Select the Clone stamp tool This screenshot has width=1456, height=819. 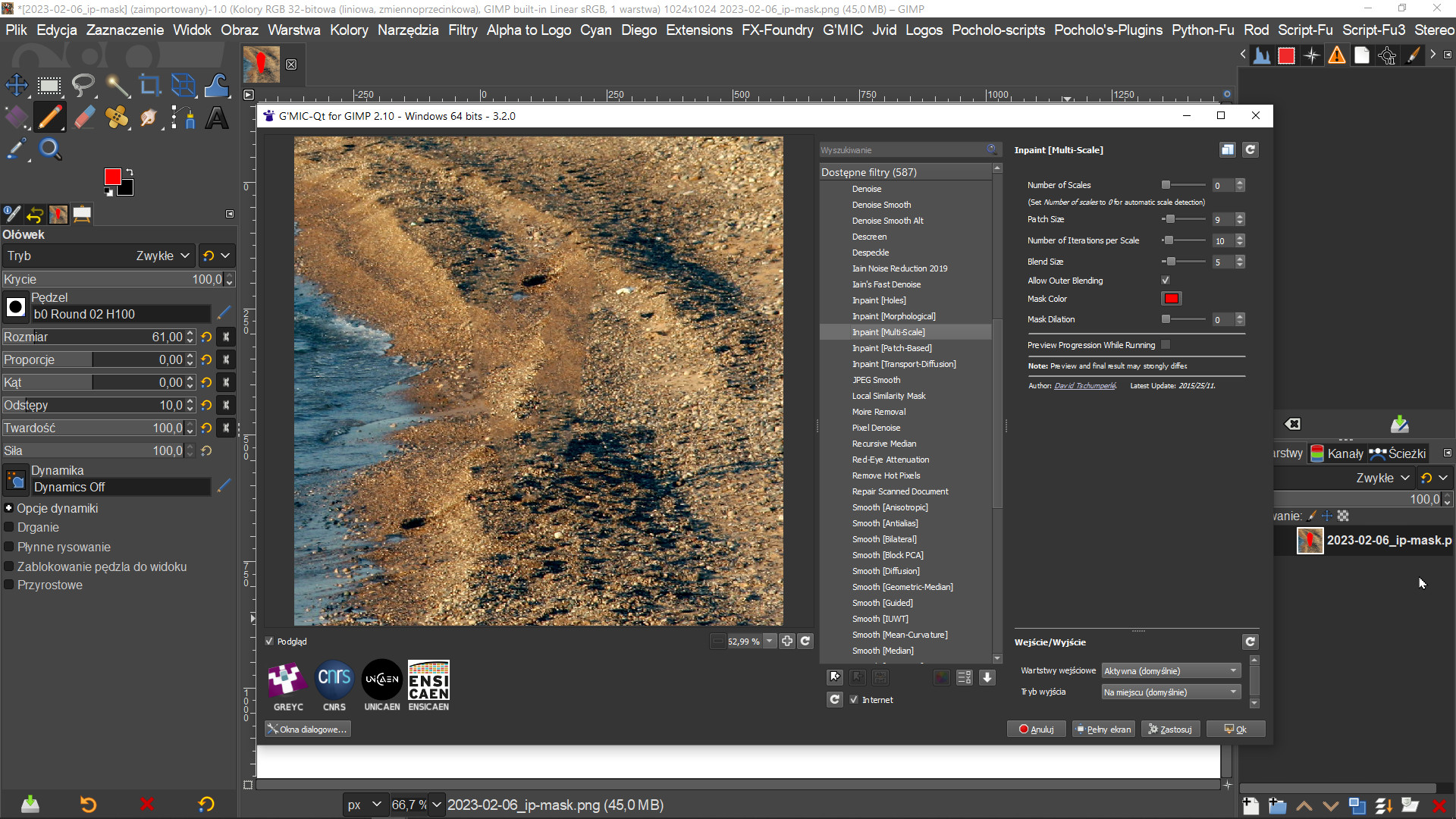117,118
